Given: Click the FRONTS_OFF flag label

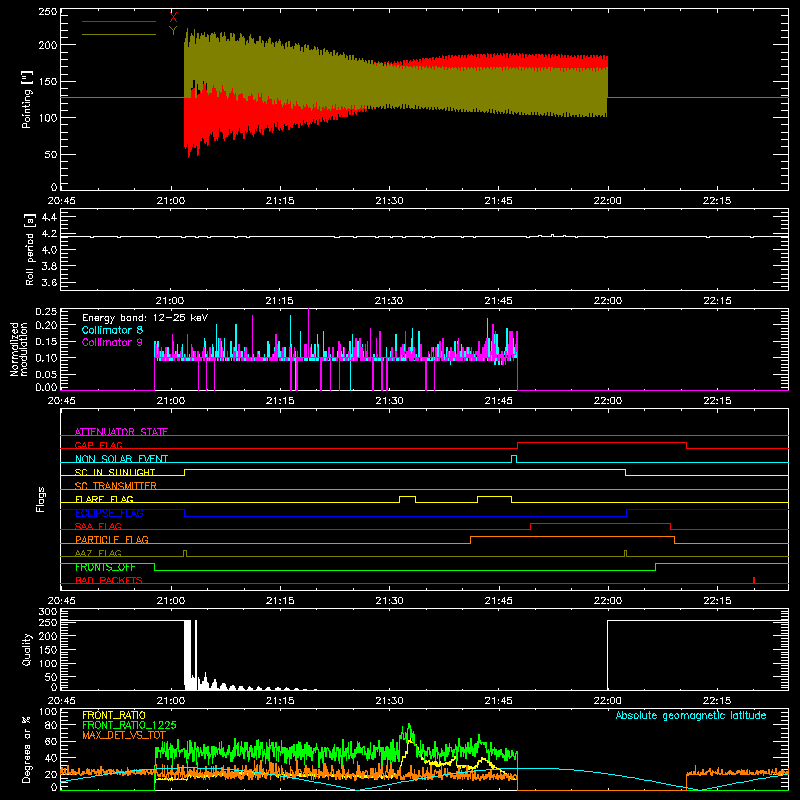Looking at the screenshot, I should coord(105,567).
